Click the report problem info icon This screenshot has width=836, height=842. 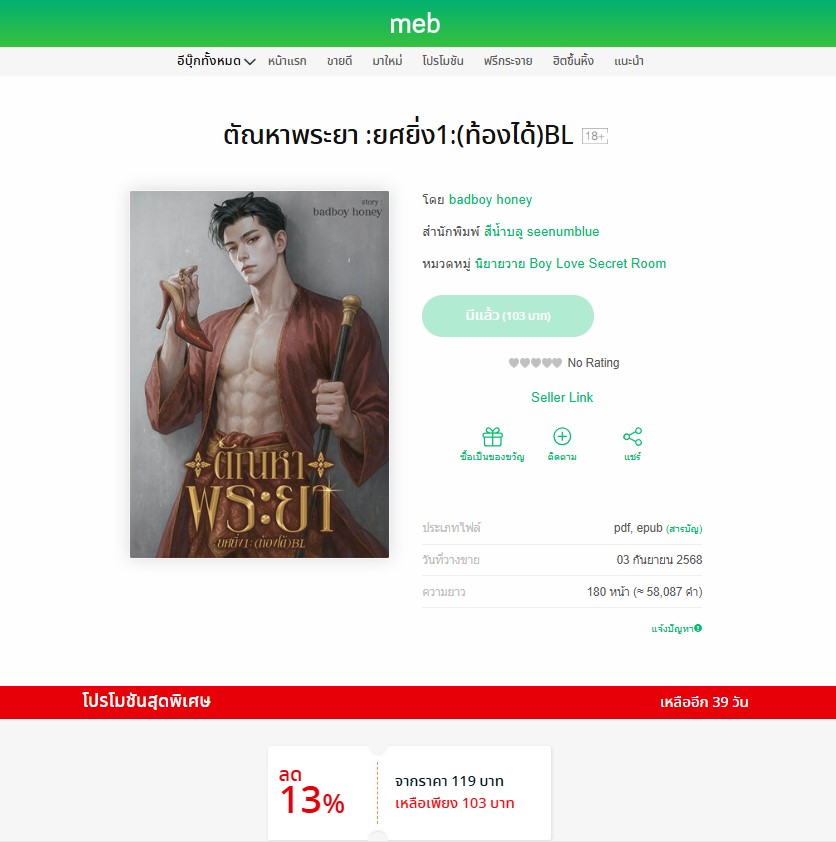[x=697, y=628]
